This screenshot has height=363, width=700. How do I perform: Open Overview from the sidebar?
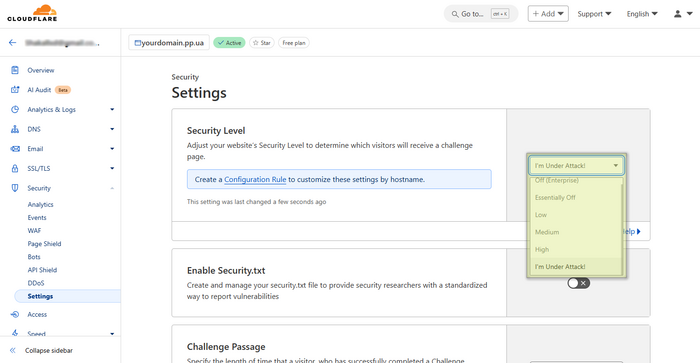(x=41, y=71)
